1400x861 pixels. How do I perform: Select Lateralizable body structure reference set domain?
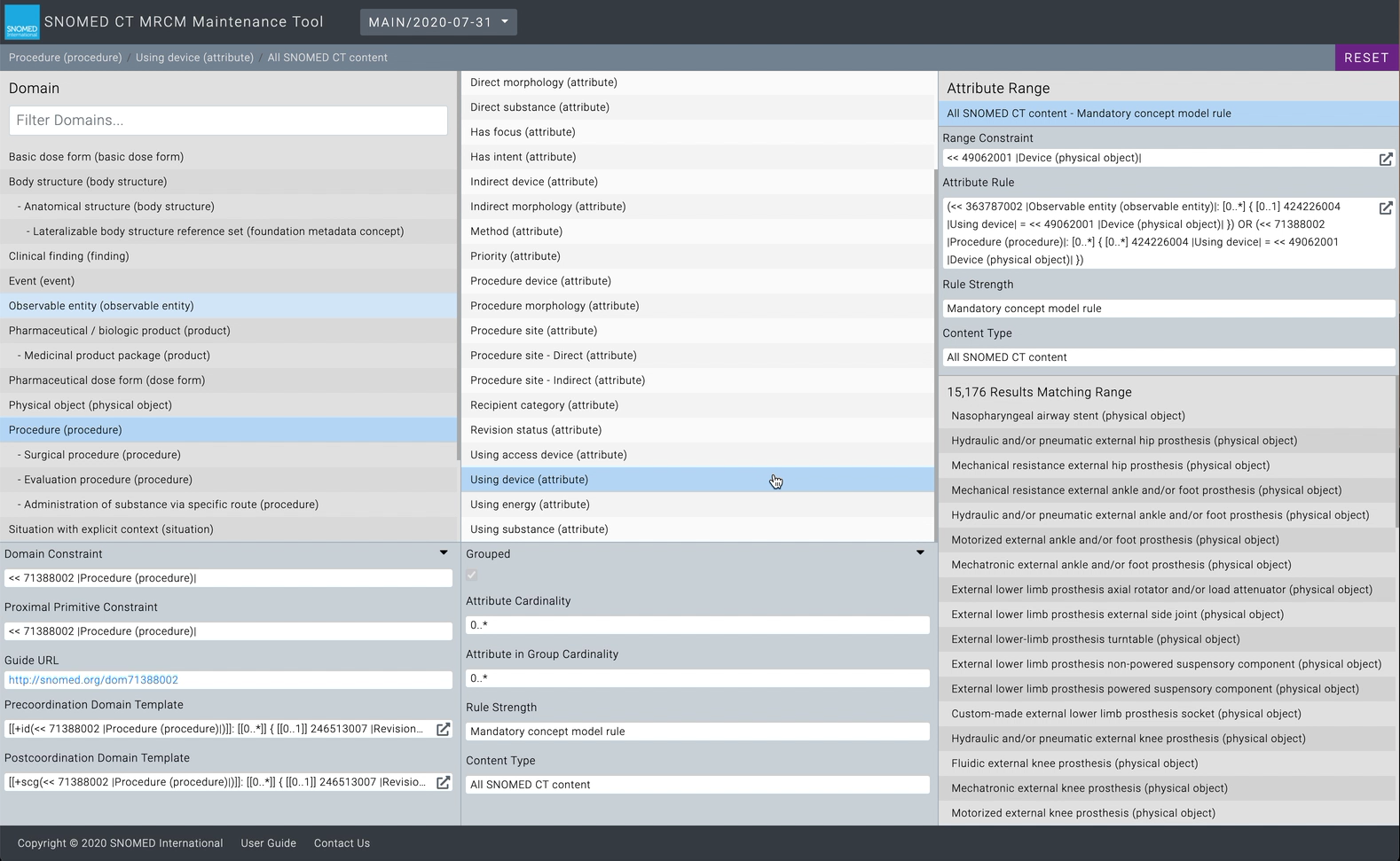pos(229,231)
